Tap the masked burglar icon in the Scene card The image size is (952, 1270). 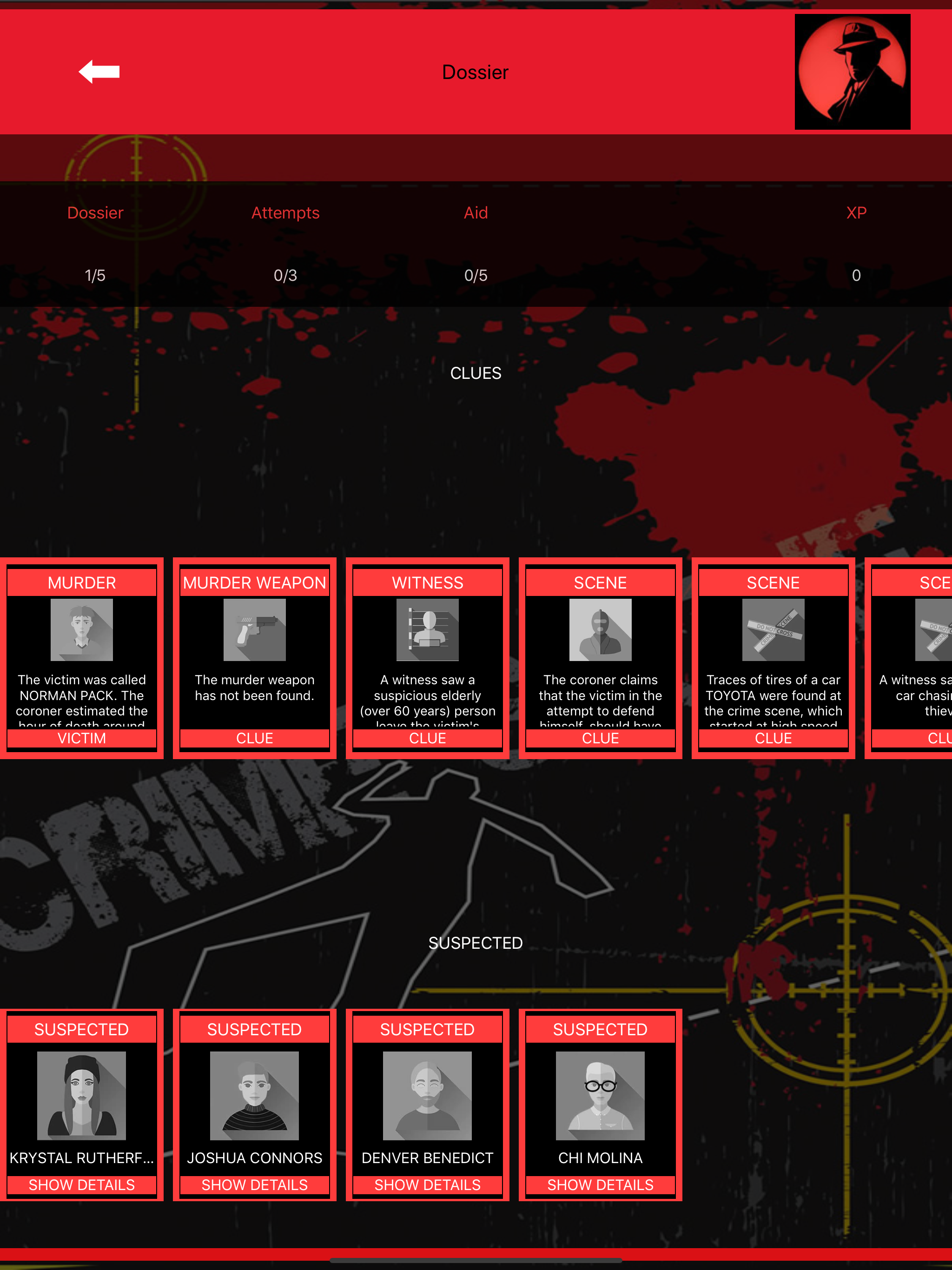pos(600,630)
